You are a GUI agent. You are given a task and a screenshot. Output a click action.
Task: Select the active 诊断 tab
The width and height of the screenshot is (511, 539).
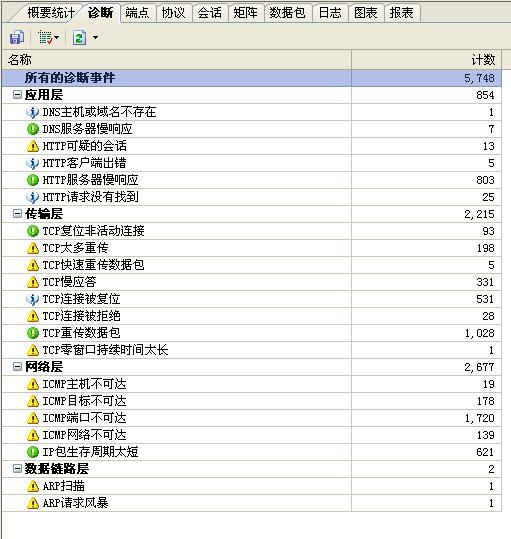[100, 13]
